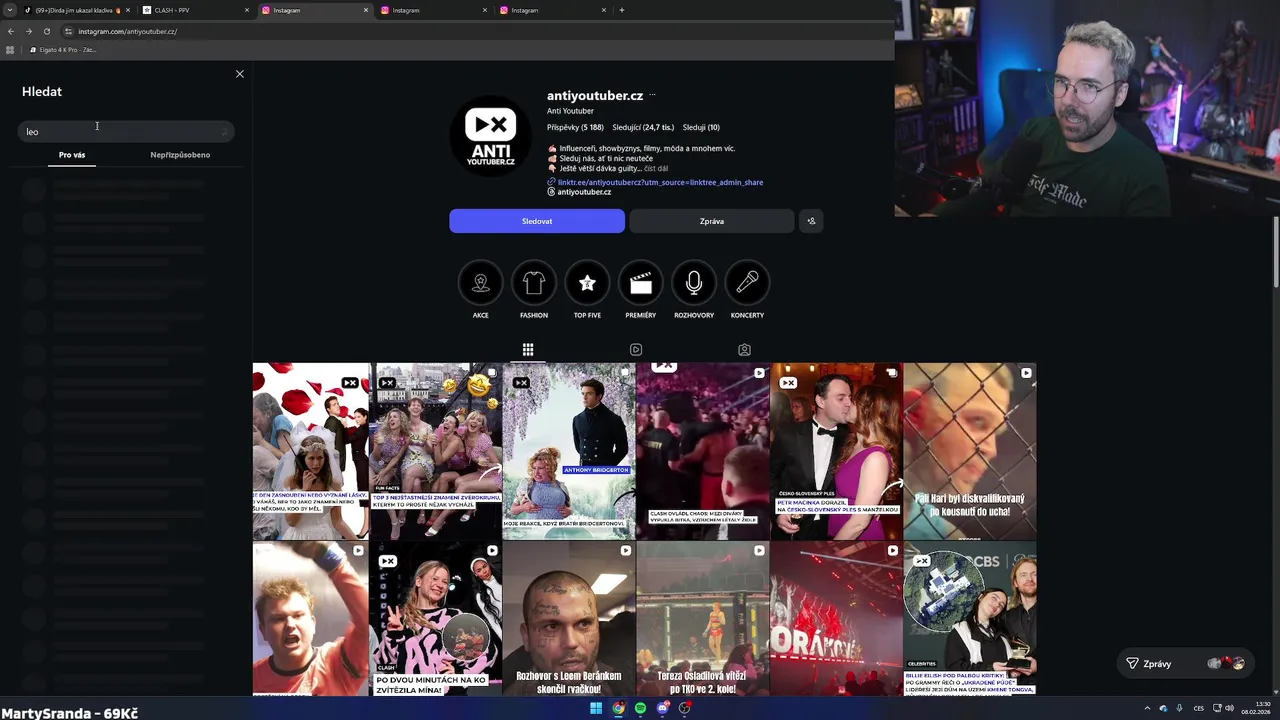1280x720 pixels.
Task: Close the "CLASH - PPV" browser tab
Action: click(247, 10)
